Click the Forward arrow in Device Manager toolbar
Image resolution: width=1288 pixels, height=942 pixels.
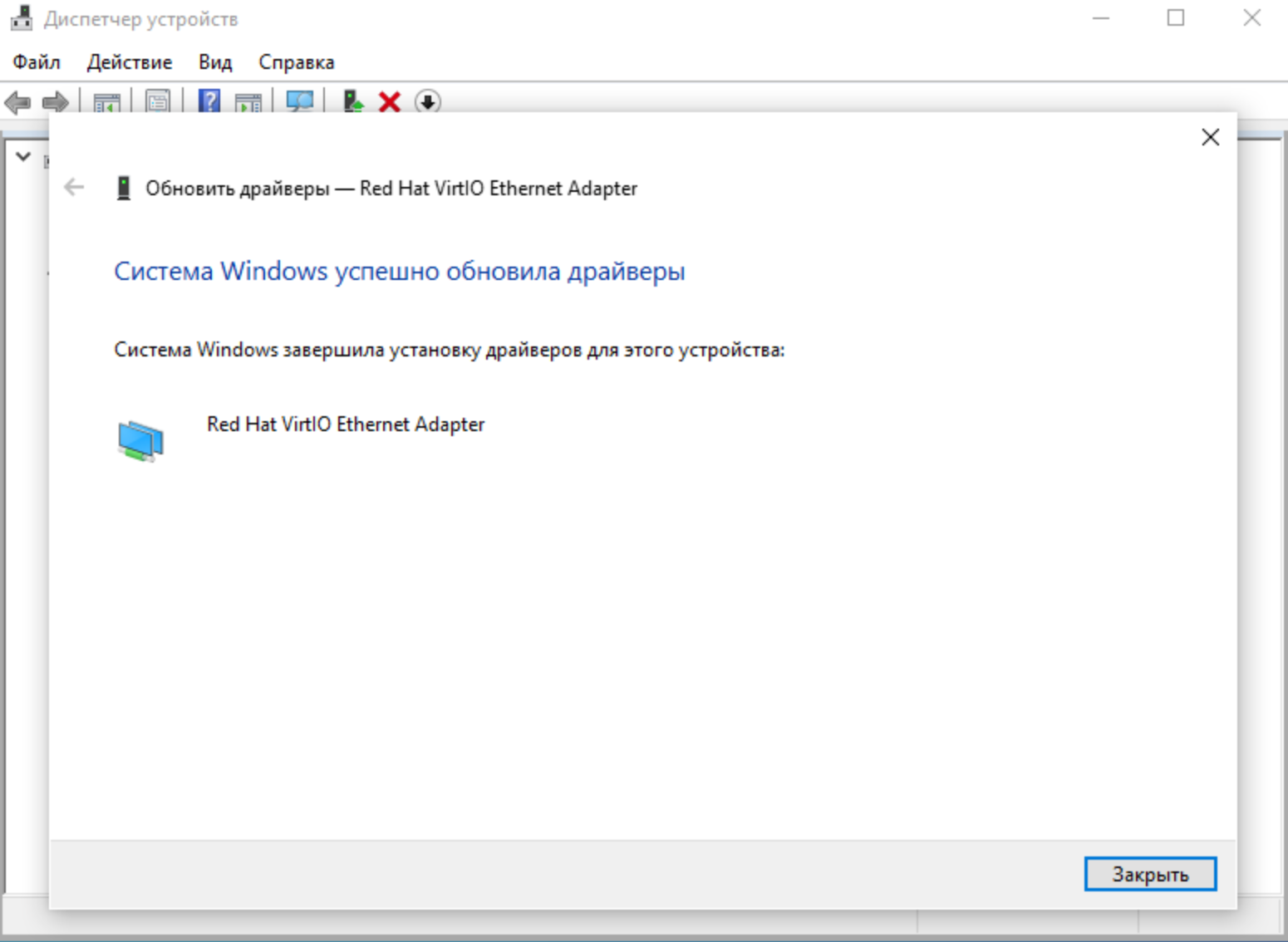pos(56,102)
